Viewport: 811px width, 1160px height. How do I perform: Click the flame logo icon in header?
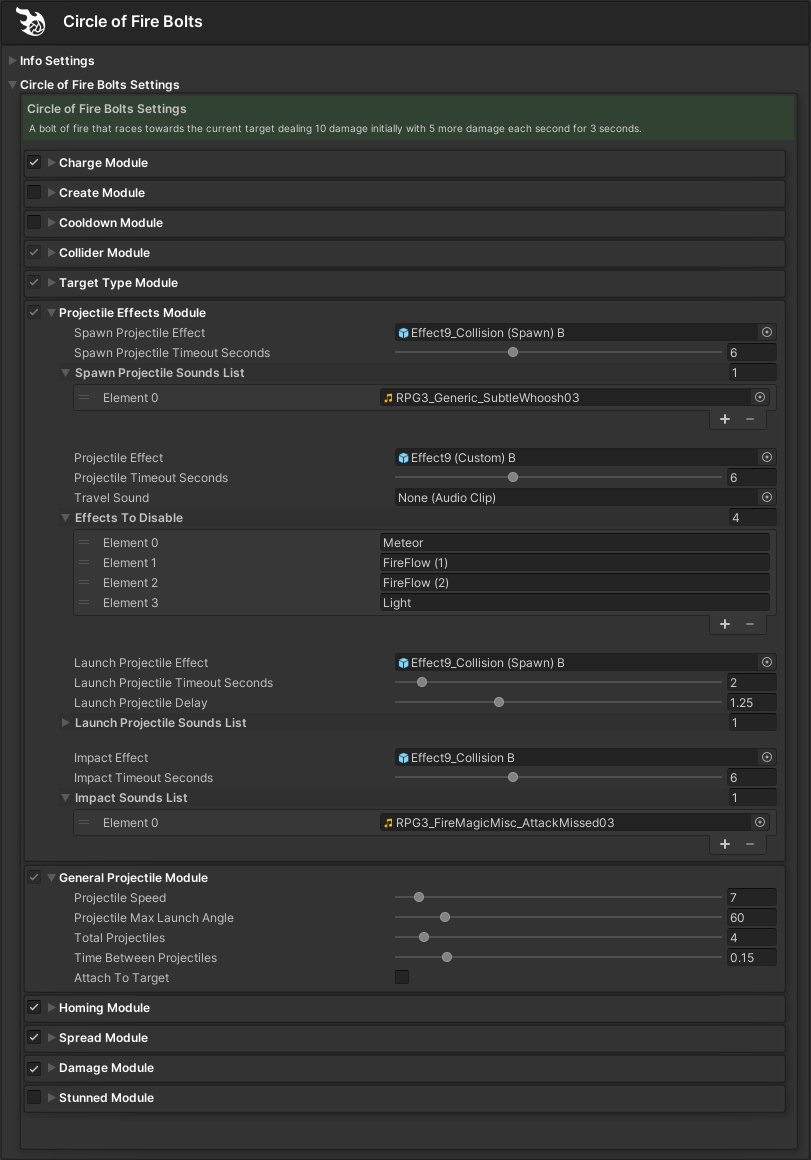tap(31, 21)
